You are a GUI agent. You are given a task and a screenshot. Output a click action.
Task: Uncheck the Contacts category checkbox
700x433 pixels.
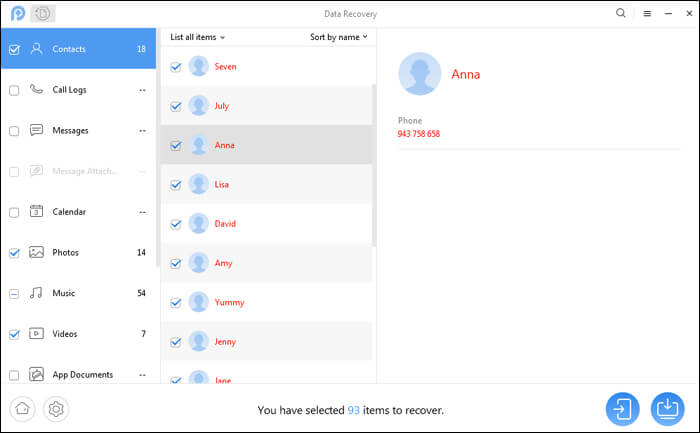(14, 49)
